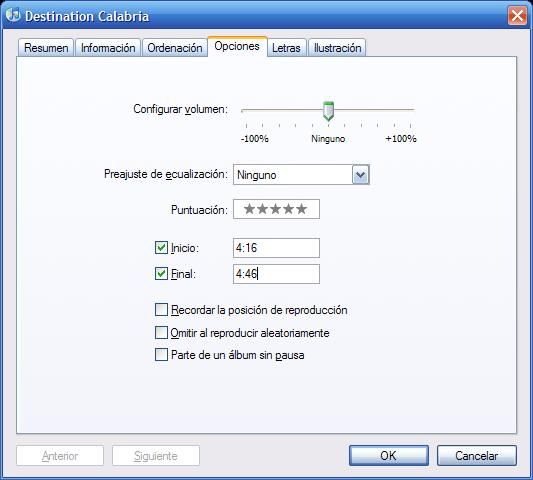Select the Opciones tab
Viewport: 533px width, 480px height.
click(237, 46)
